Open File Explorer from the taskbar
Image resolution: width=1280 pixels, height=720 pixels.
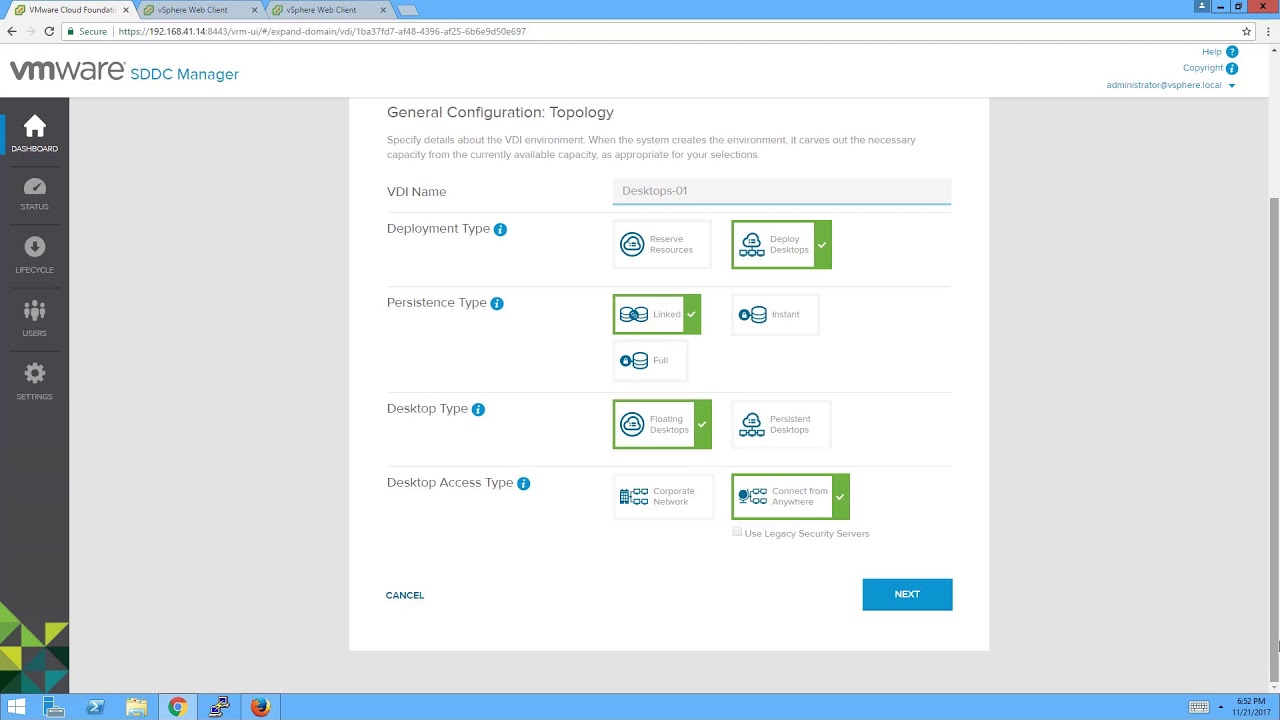(x=137, y=707)
